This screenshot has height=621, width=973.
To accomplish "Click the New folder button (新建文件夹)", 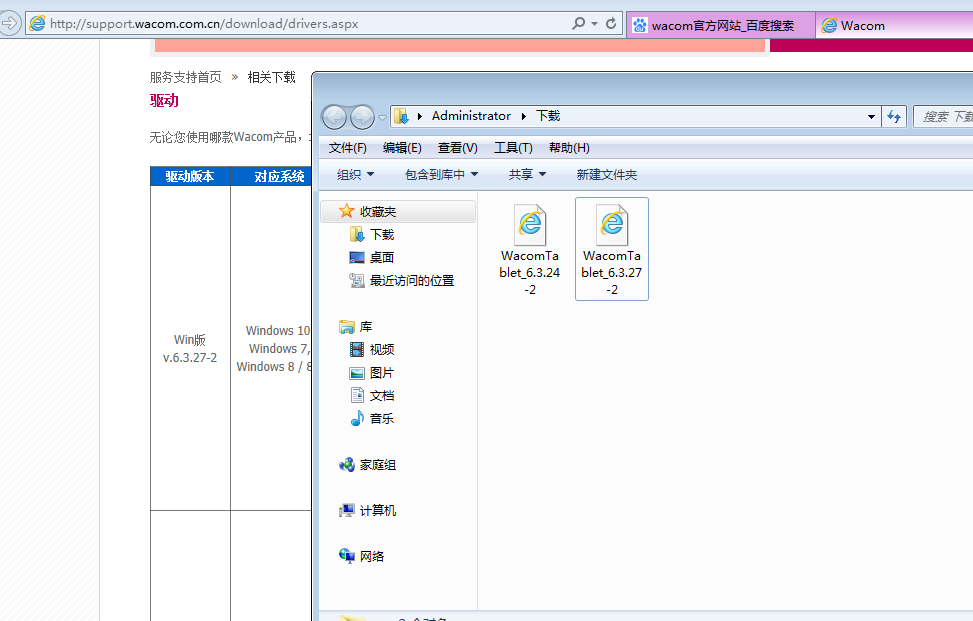I will [x=606, y=175].
